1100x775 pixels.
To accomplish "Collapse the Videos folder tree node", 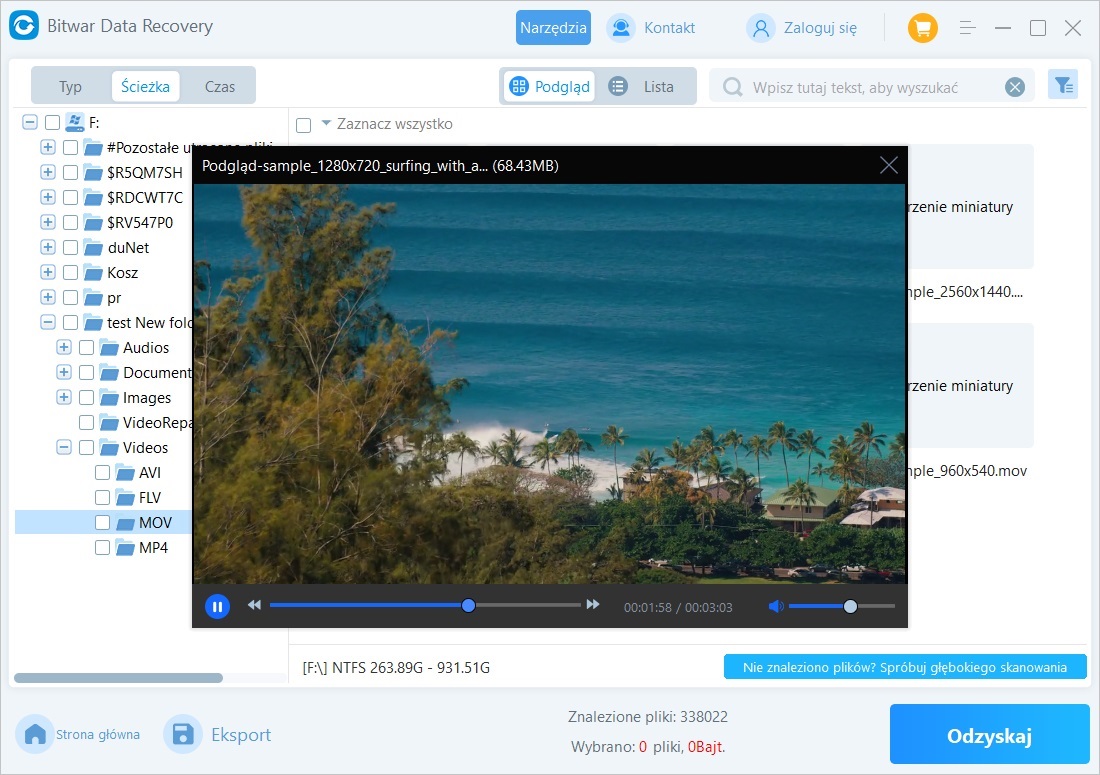I will pos(64,447).
